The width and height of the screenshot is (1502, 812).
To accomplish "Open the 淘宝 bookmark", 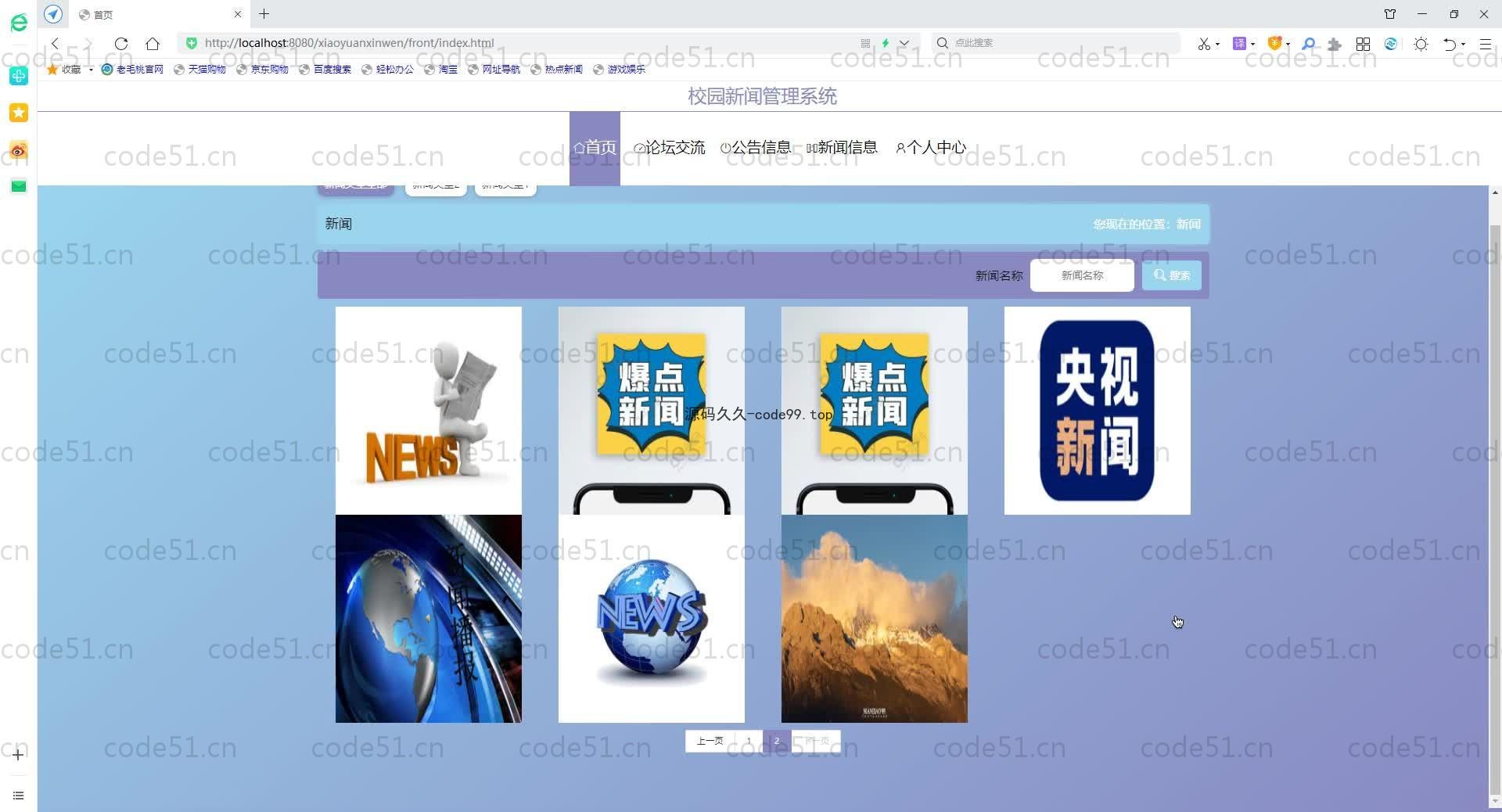I will tap(440, 70).
